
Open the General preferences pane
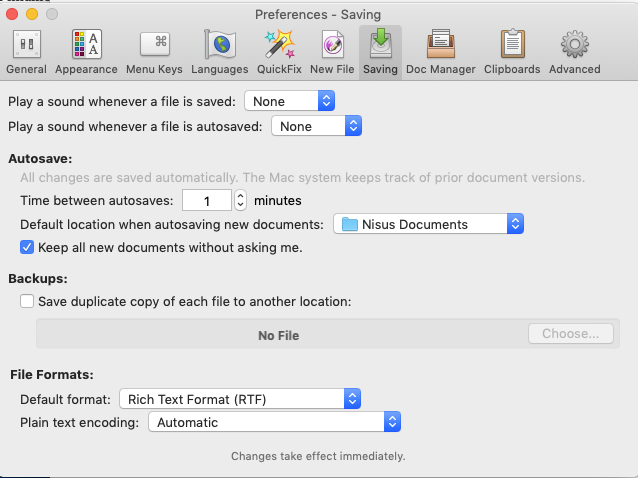[x=26, y=52]
